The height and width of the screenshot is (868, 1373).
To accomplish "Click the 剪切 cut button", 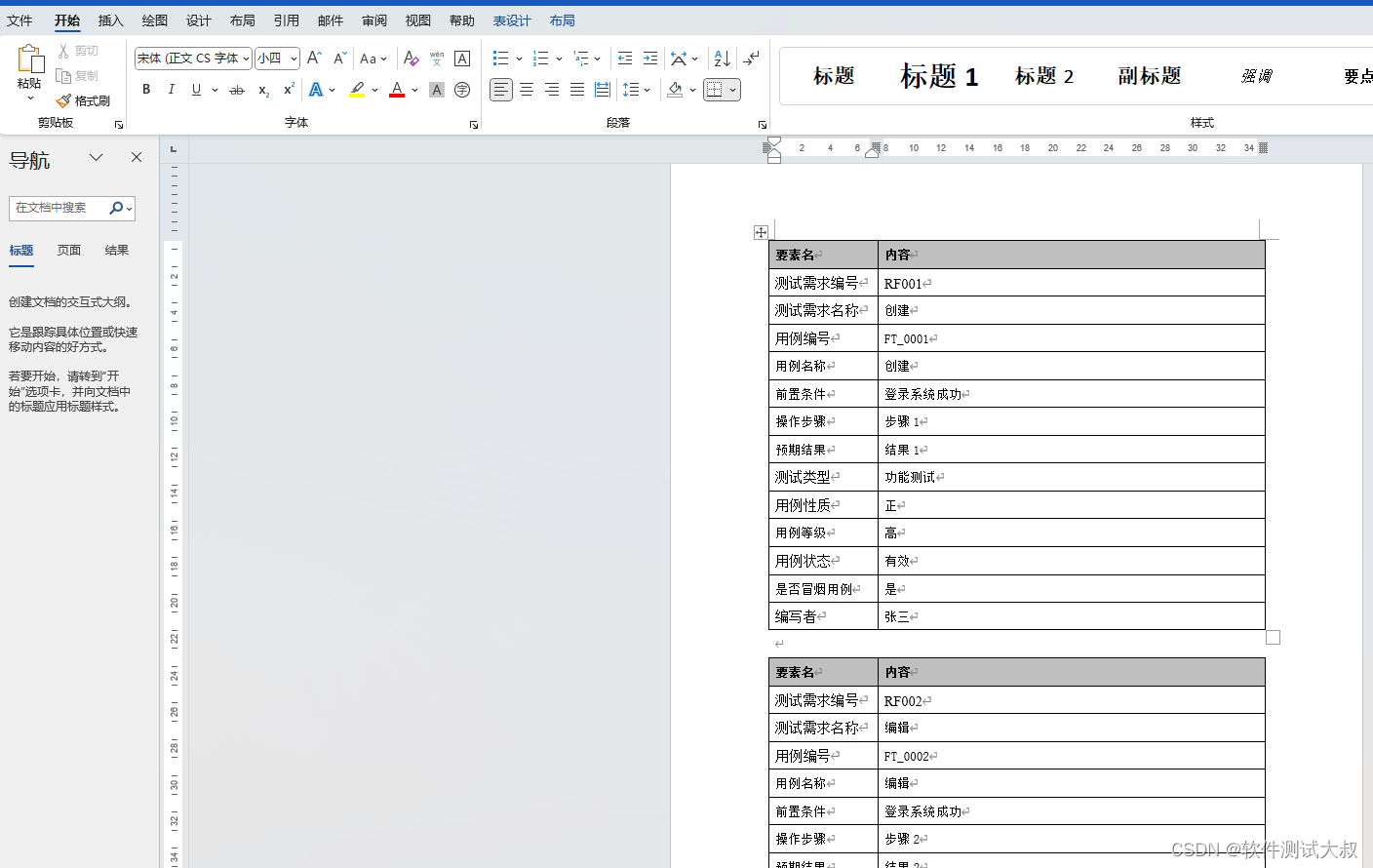I will tap(78, 51).
